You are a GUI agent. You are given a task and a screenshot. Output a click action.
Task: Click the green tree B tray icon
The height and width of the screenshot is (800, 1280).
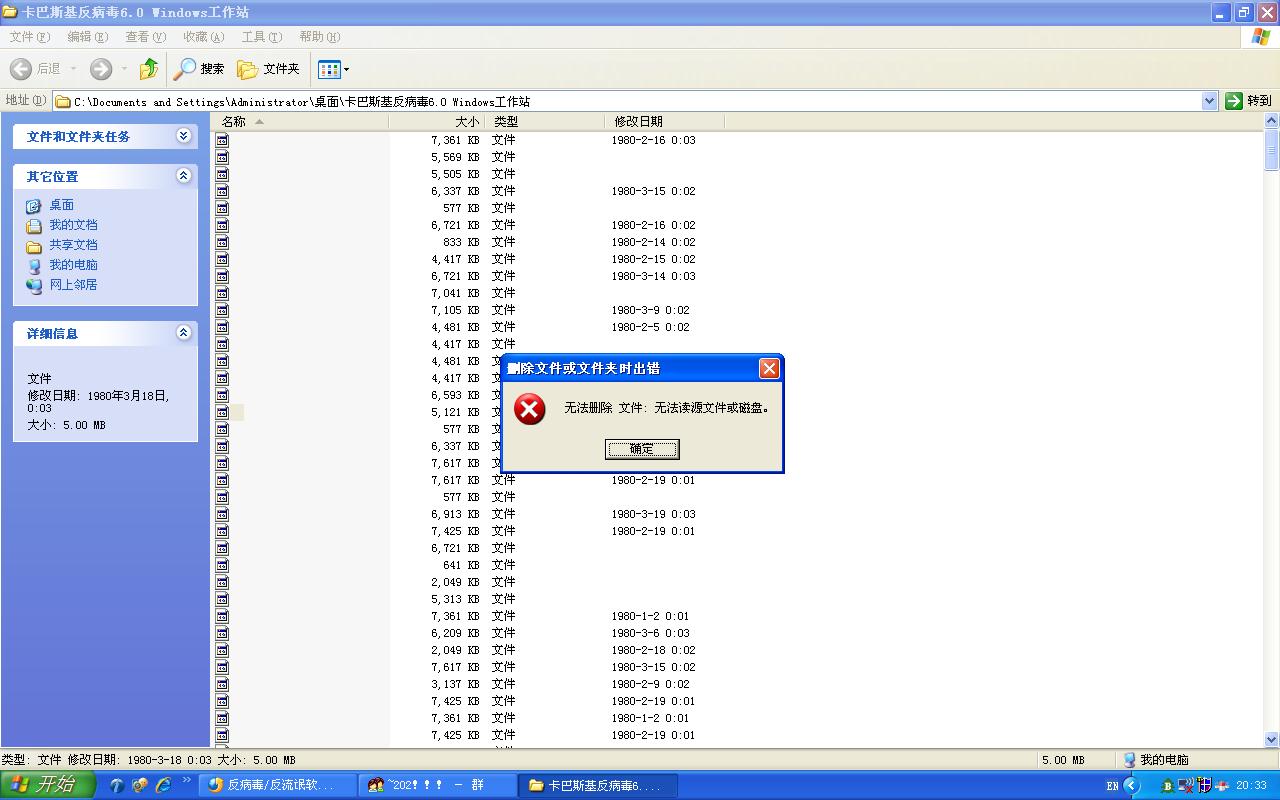[1167, 785]
